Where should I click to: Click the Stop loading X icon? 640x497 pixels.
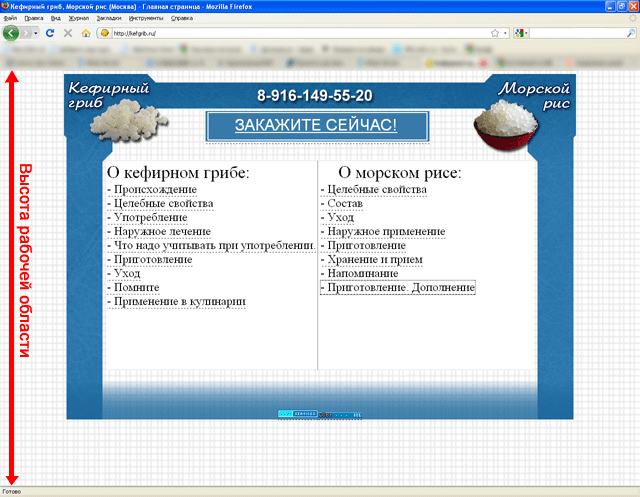(x=67, y=33)
